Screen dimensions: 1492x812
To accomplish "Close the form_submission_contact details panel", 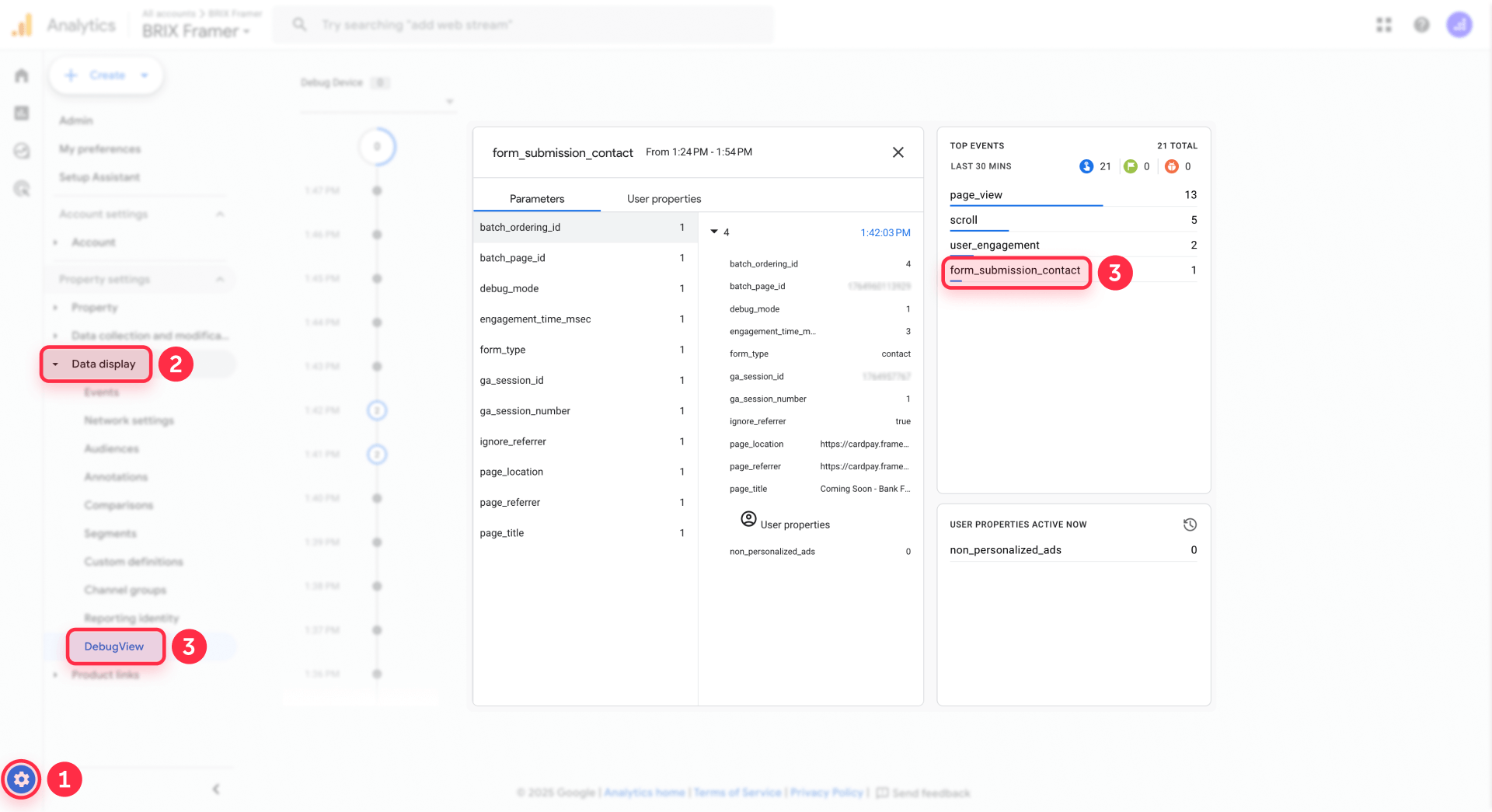I will click(x=898, y=152).
